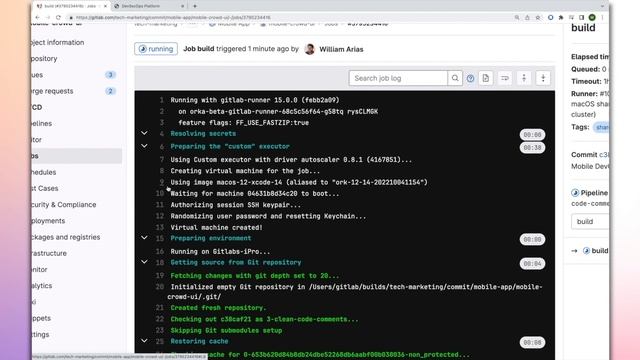Click the '00:38' duration badge
This screenshot has width=640, height=360.
coord(532,148)
